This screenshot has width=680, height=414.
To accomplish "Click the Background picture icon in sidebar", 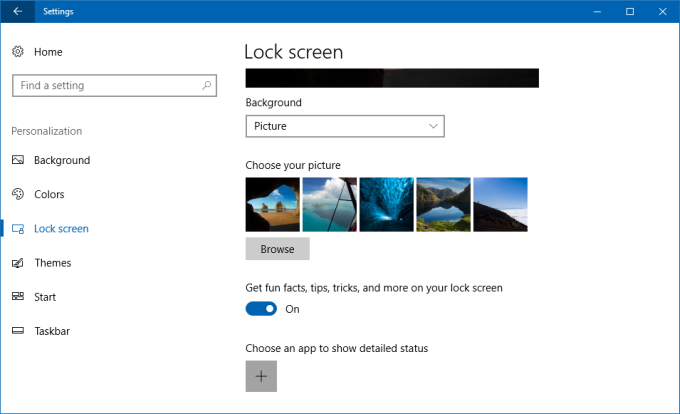I will pyautogui.click(x=18, y=160).
